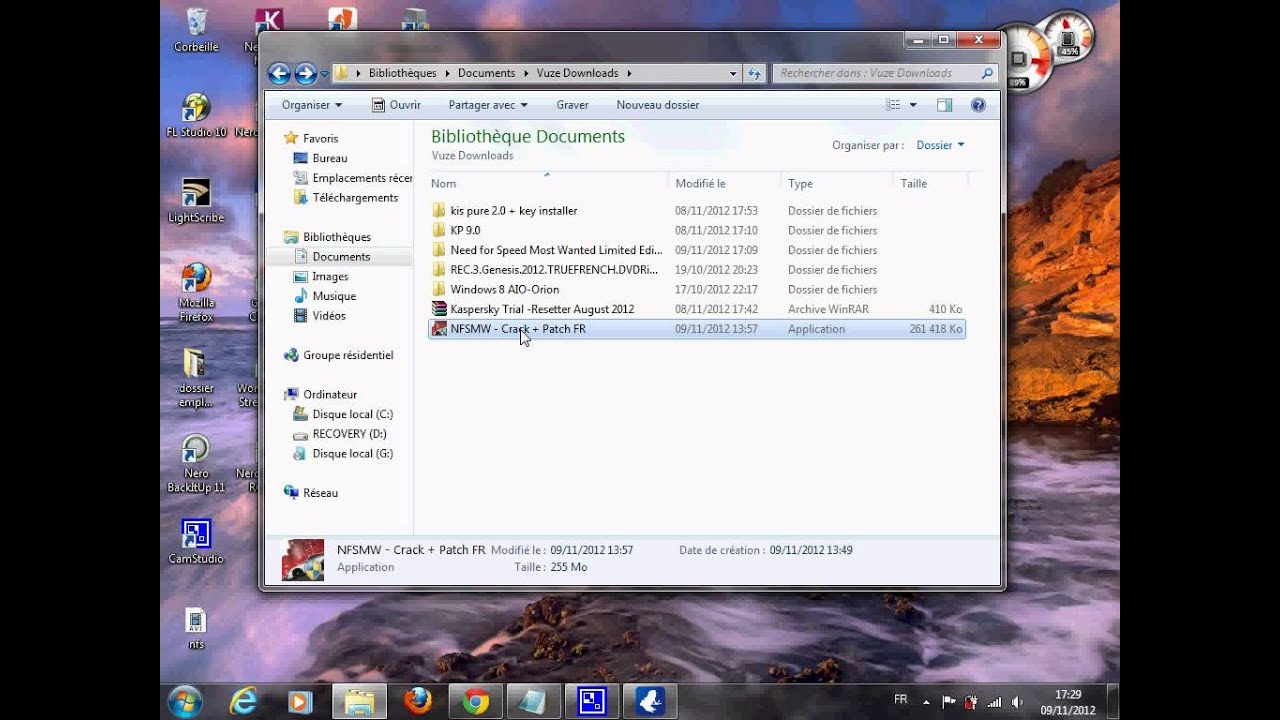Select Favoris in the navigation pane

tap(320, 139)
